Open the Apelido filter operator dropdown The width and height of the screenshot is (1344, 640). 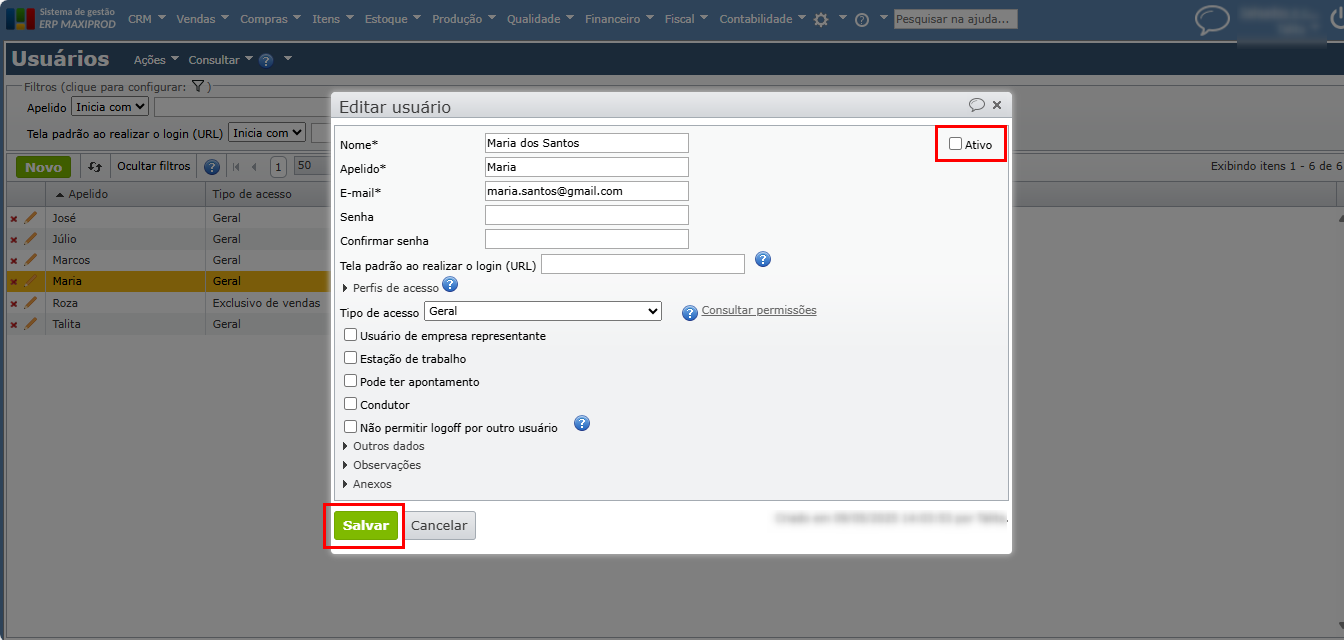click(110, 106)
